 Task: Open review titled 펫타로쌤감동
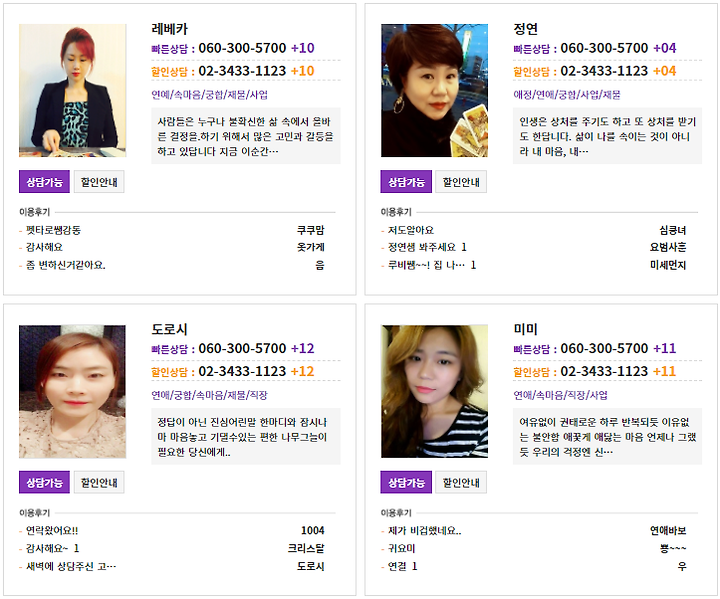tap(53, 230)
